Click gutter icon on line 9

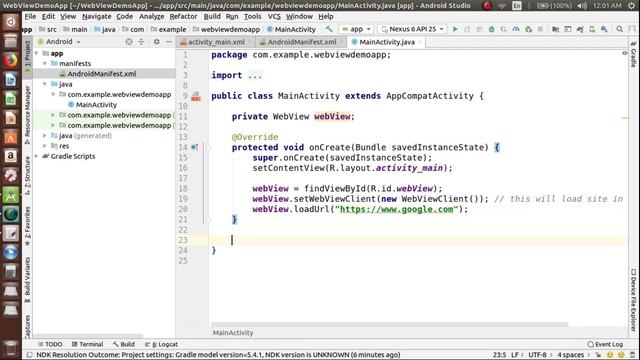tap(196, 96)
